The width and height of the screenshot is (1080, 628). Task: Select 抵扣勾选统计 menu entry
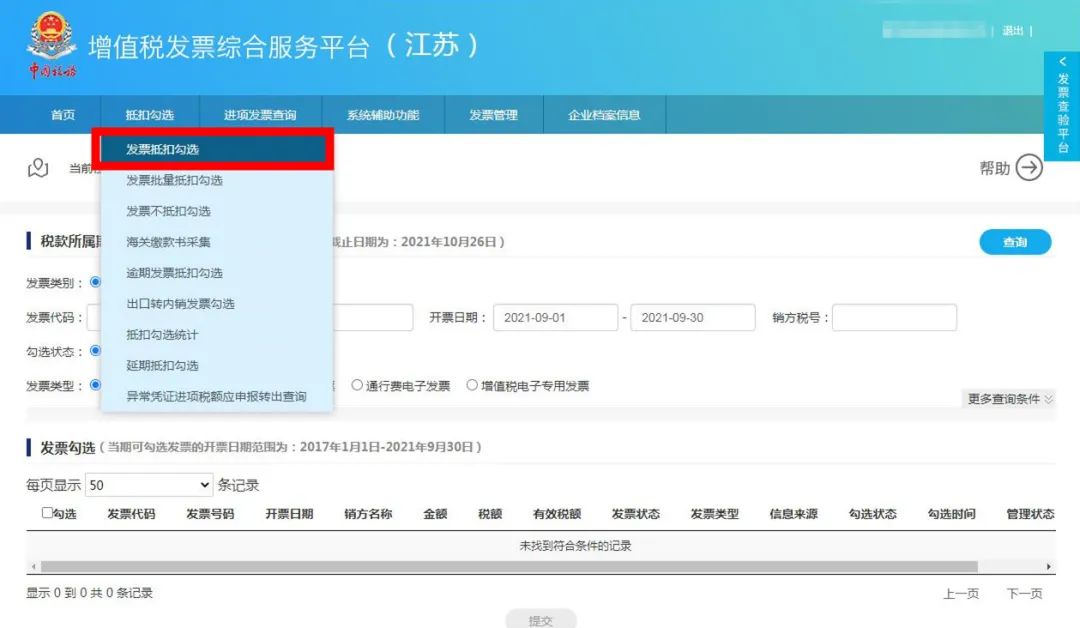[x=217, y=335]
